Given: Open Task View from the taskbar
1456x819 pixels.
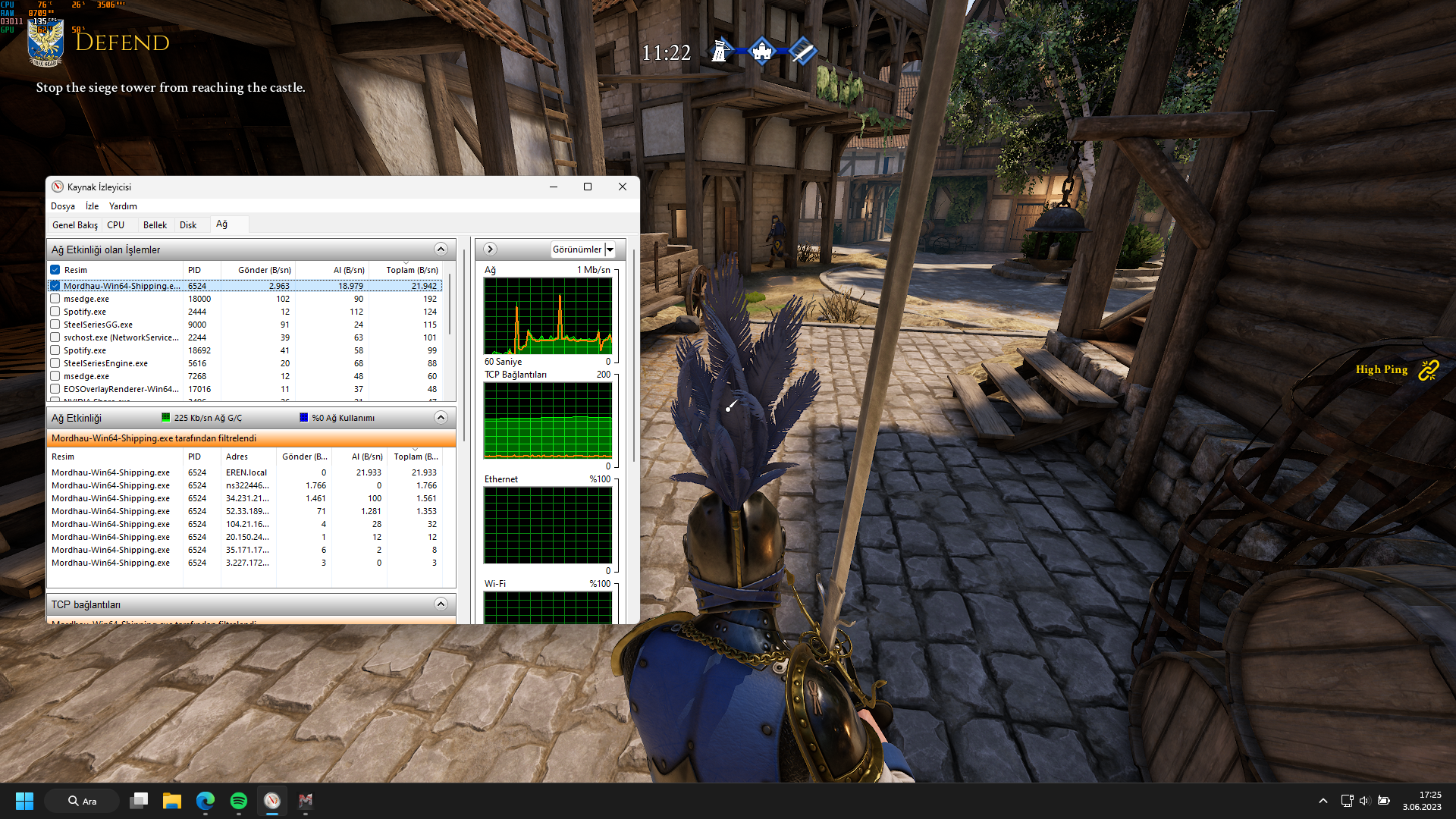Looking at the screenshot, I should pos(139,801).
